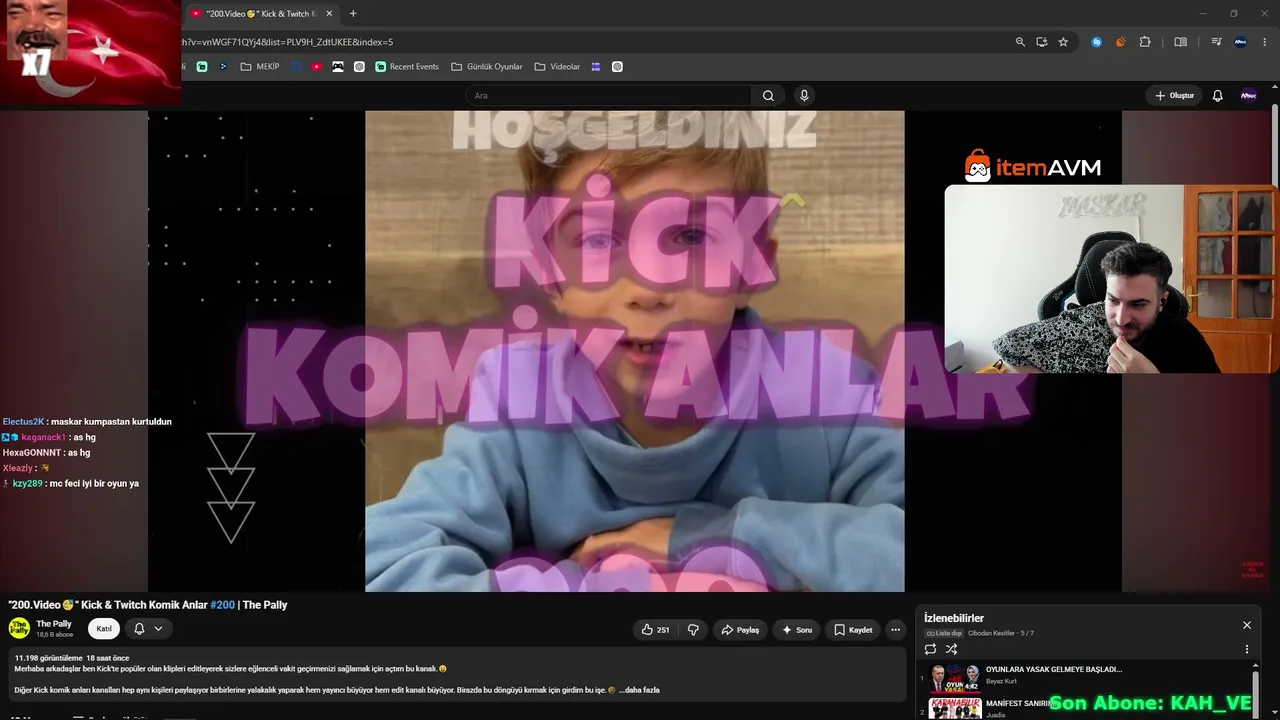Click the Soru ask button
This screenshot has height=720, width=1280.
pyautogui.click(x=797, y=630)
